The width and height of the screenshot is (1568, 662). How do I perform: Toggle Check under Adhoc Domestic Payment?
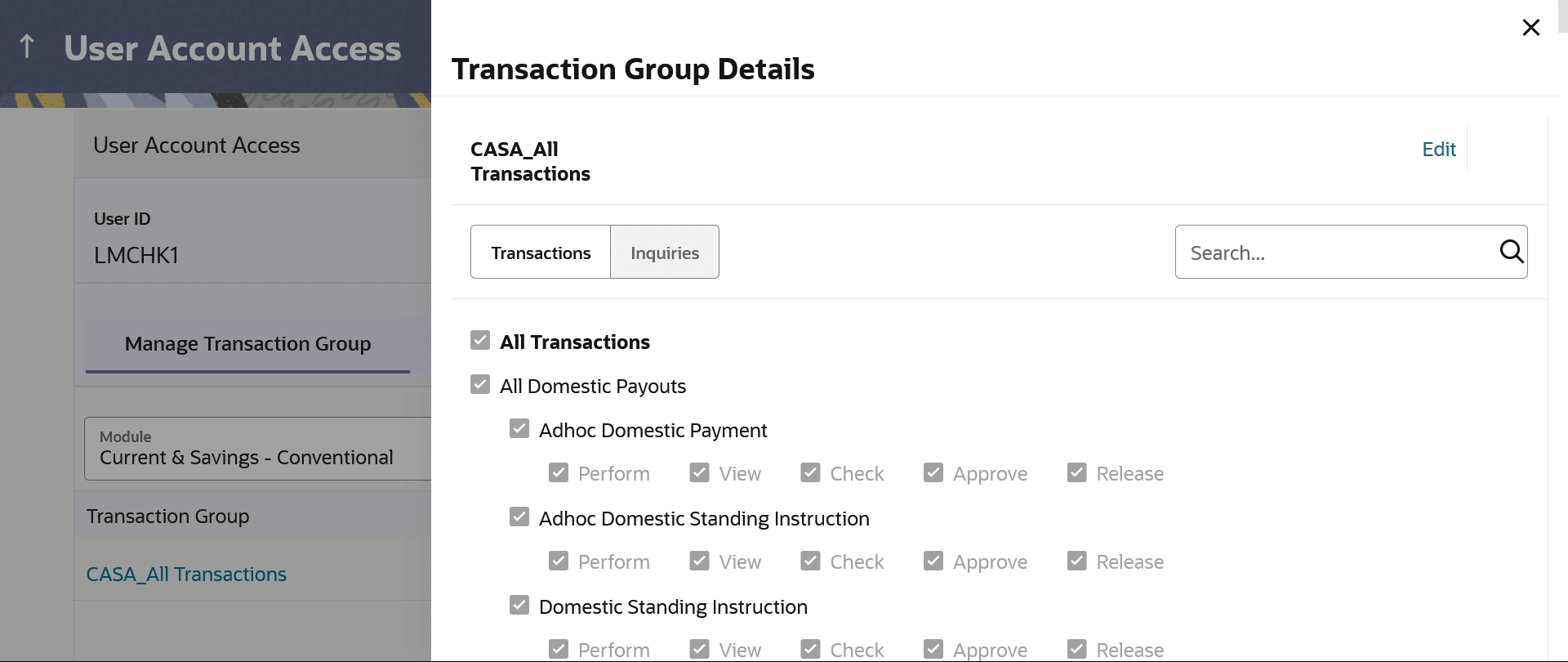810,473
